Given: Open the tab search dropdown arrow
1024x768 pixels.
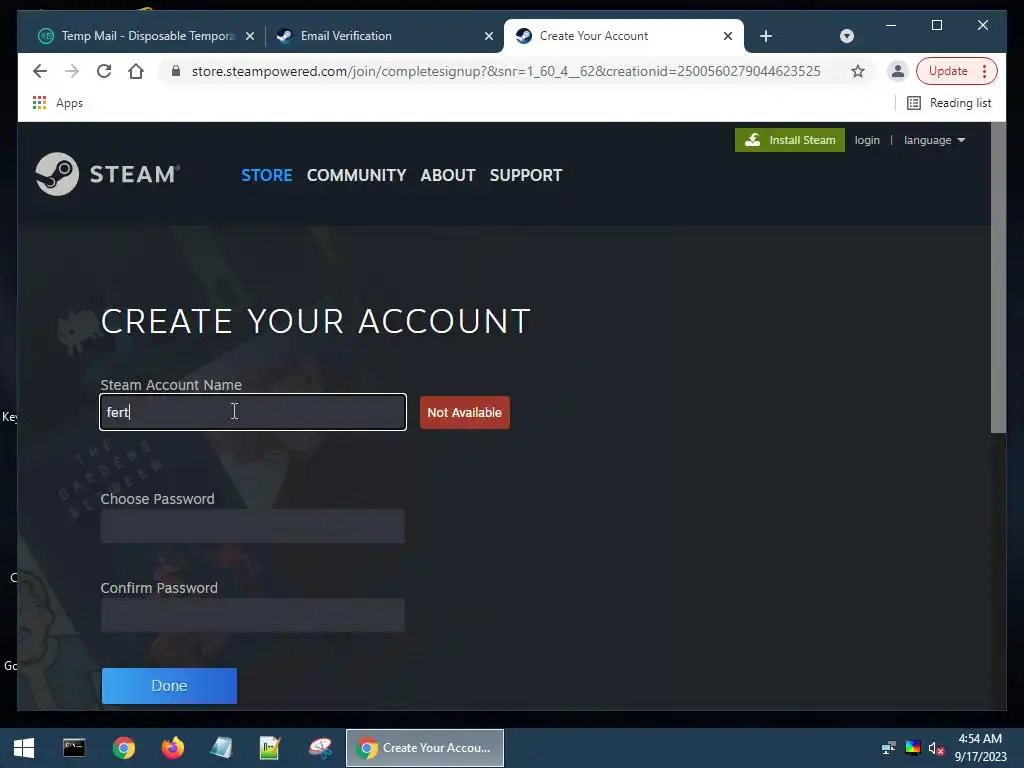Looking at the screenshot, I should coord(847,36).
